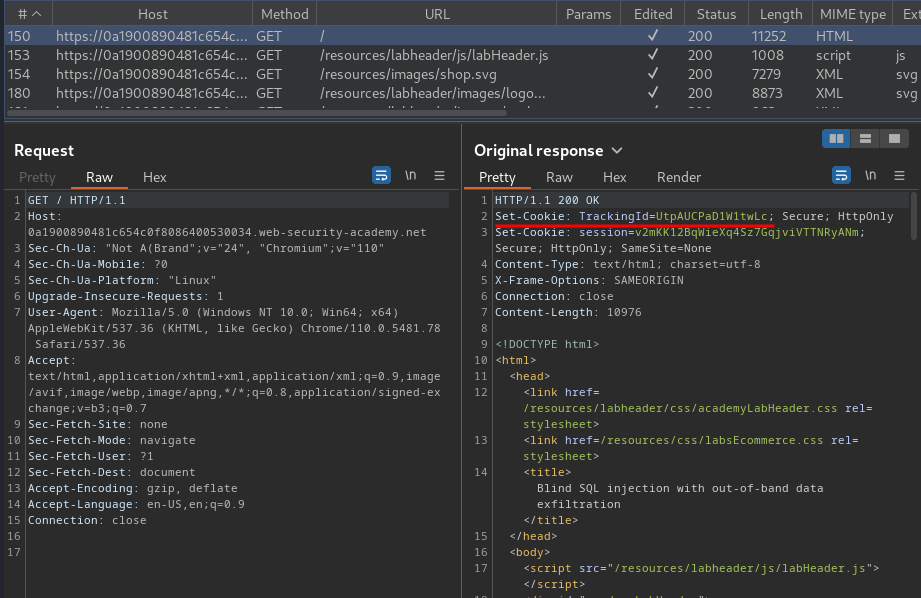
Task: Switch to side-by-side layout view
Action: click(836, 139)
